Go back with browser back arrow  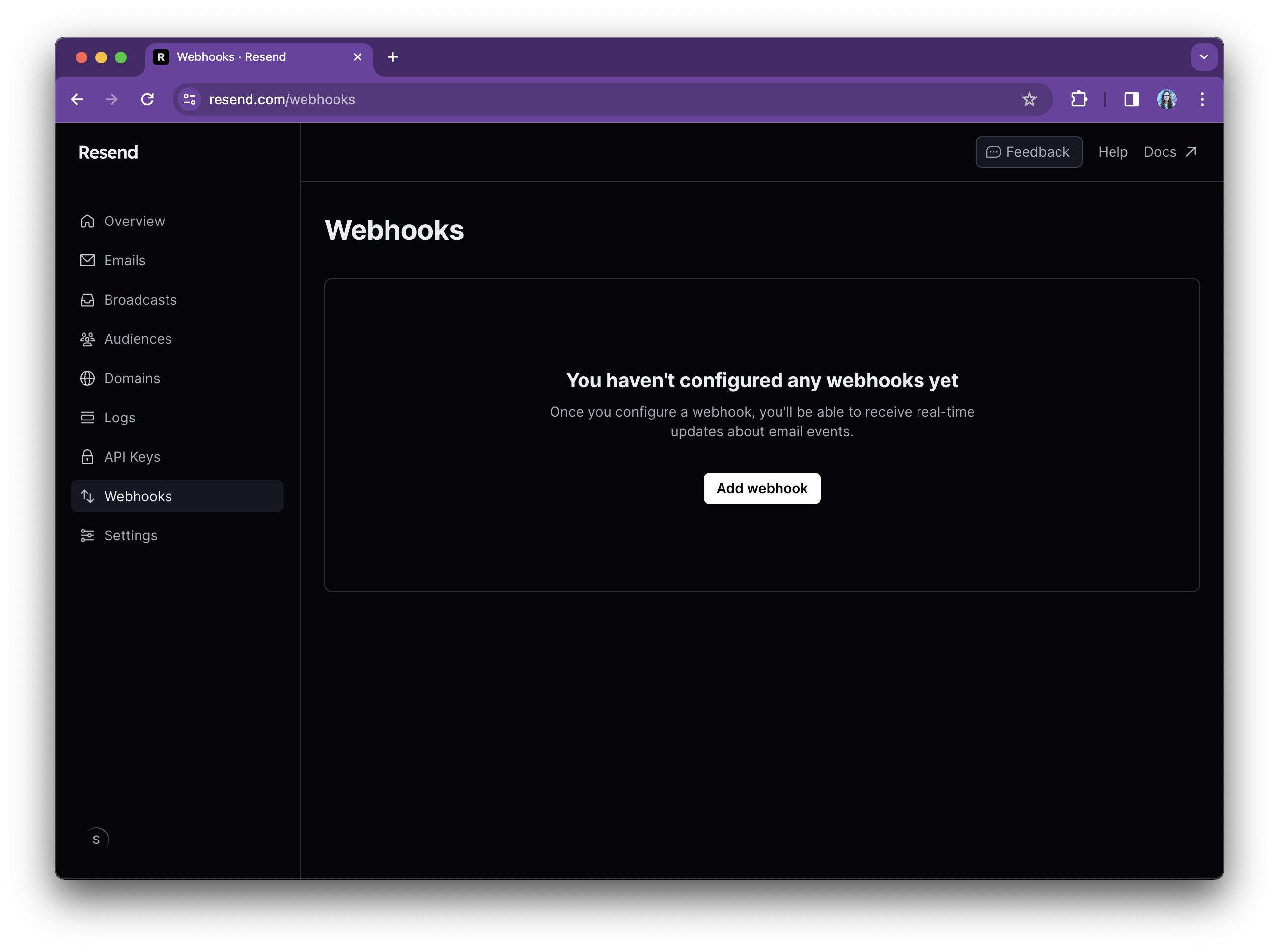[x=77, y=99]
